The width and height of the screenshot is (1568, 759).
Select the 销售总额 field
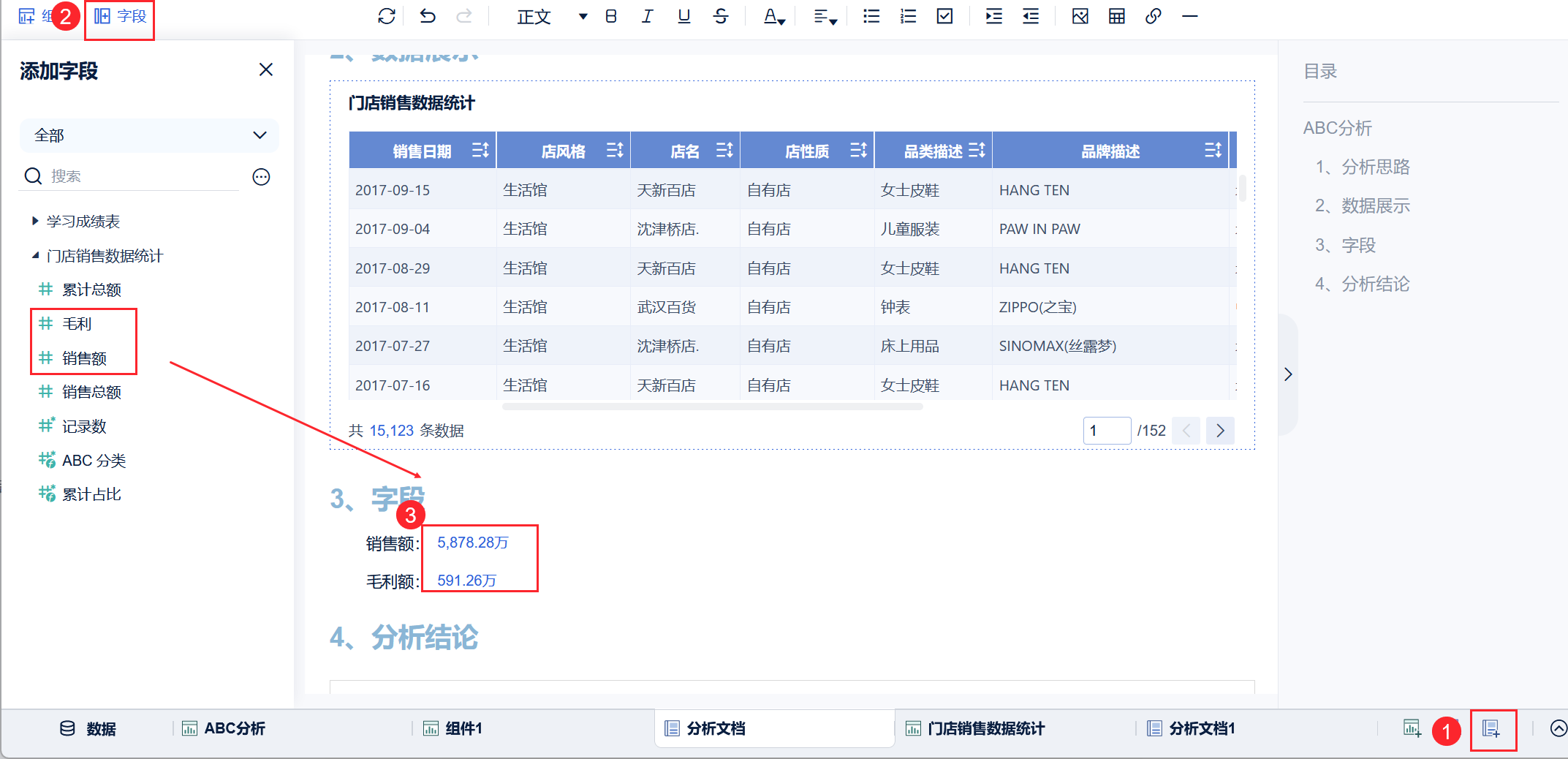click(80, 392)
